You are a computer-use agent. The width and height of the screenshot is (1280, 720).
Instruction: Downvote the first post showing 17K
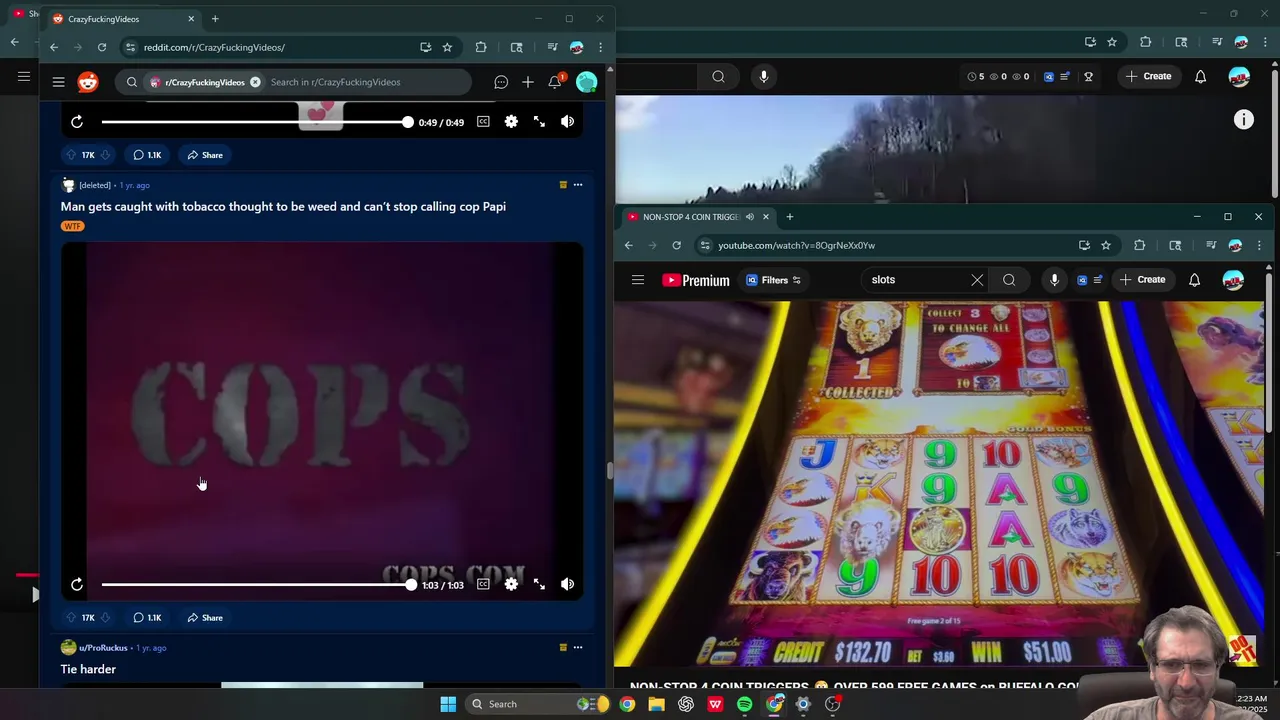[x=106, y=155]
